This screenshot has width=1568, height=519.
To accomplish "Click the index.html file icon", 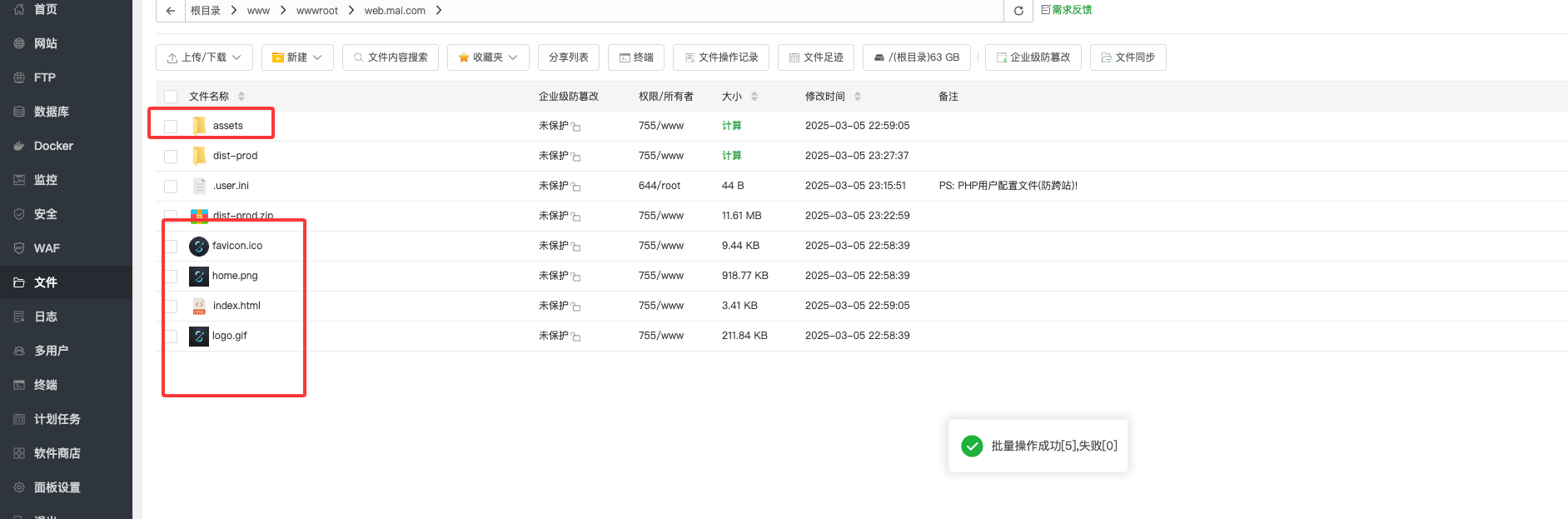I will 199,306.
